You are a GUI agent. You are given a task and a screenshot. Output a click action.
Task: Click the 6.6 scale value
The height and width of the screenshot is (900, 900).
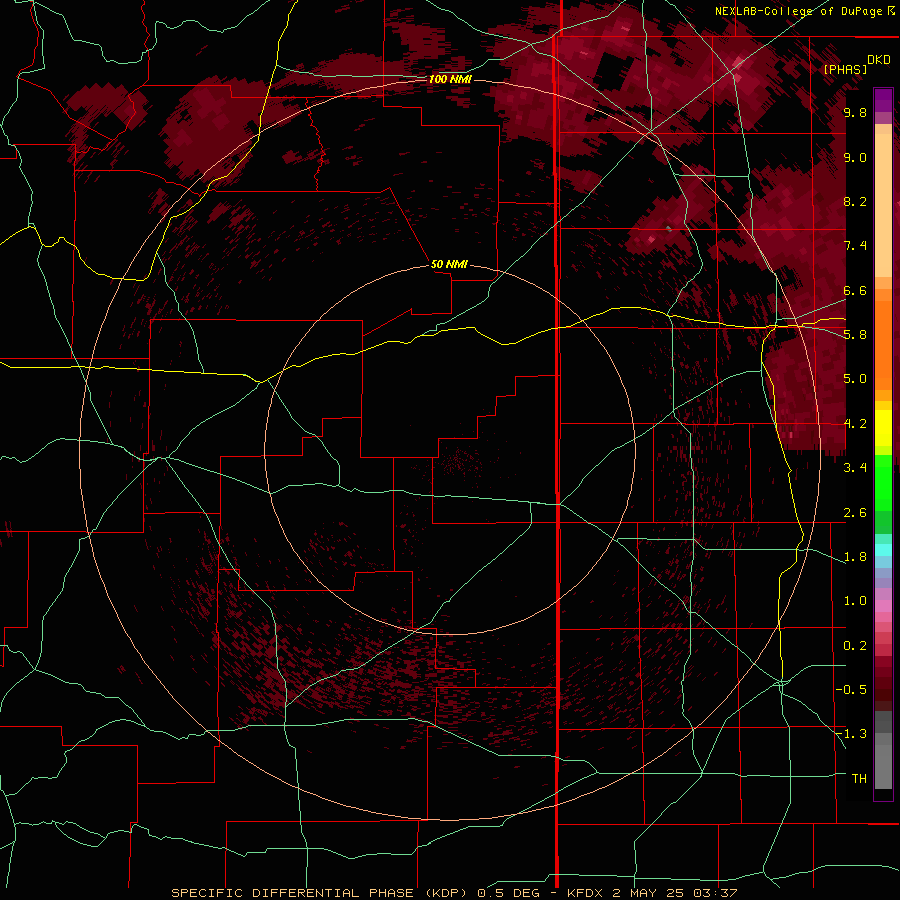coord(855,290)
